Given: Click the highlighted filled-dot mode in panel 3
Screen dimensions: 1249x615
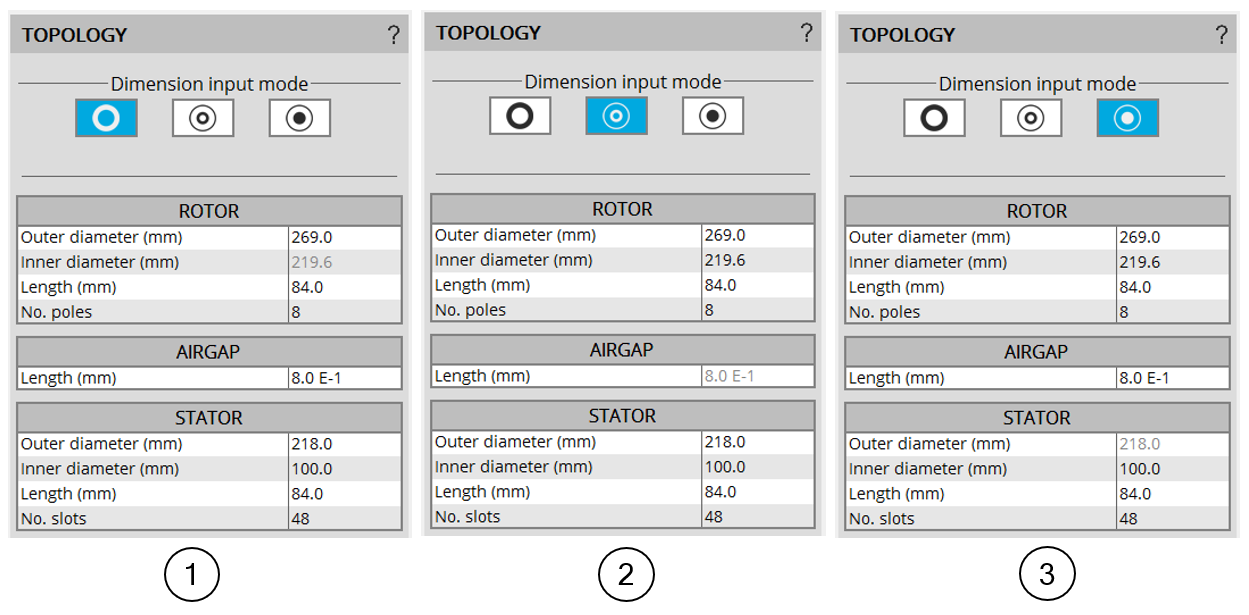Looking at the screenshot, I should 1127,118.
